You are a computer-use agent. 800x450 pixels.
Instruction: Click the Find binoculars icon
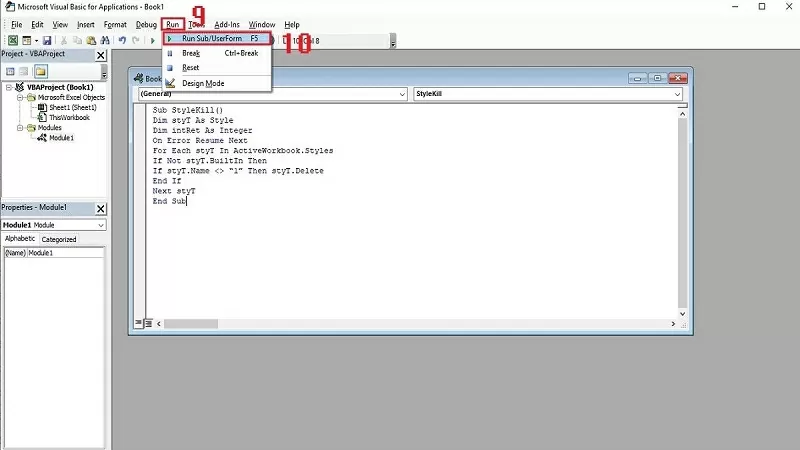[105, 40]
